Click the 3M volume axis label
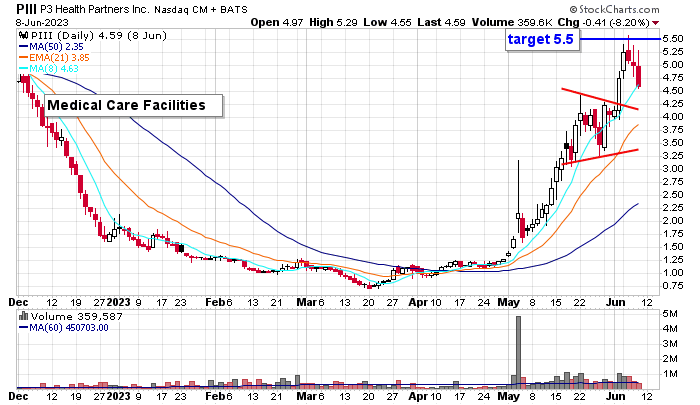Viewport: 700px width, 405px height. [670, 344]
